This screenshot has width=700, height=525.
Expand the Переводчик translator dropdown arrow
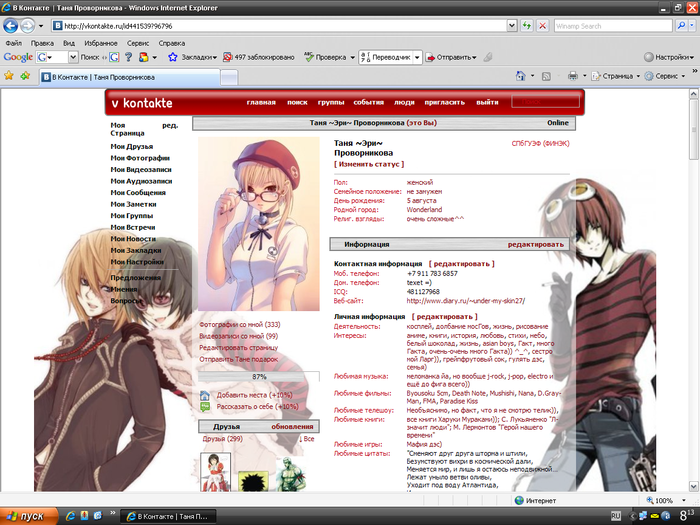point(417,57)
